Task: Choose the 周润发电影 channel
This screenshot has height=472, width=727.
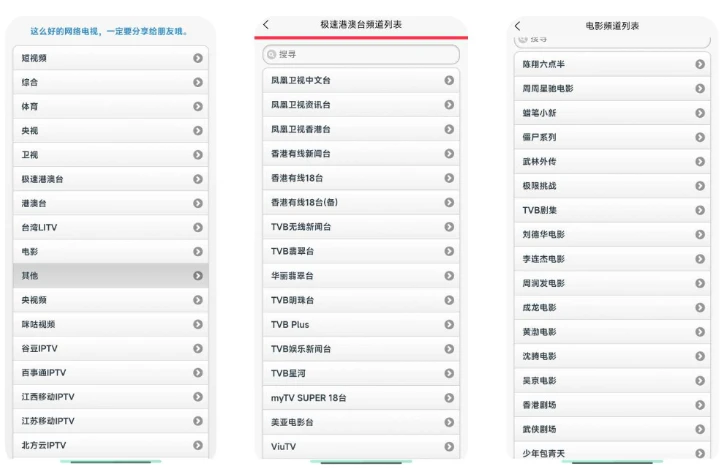Action: point(612,283)
